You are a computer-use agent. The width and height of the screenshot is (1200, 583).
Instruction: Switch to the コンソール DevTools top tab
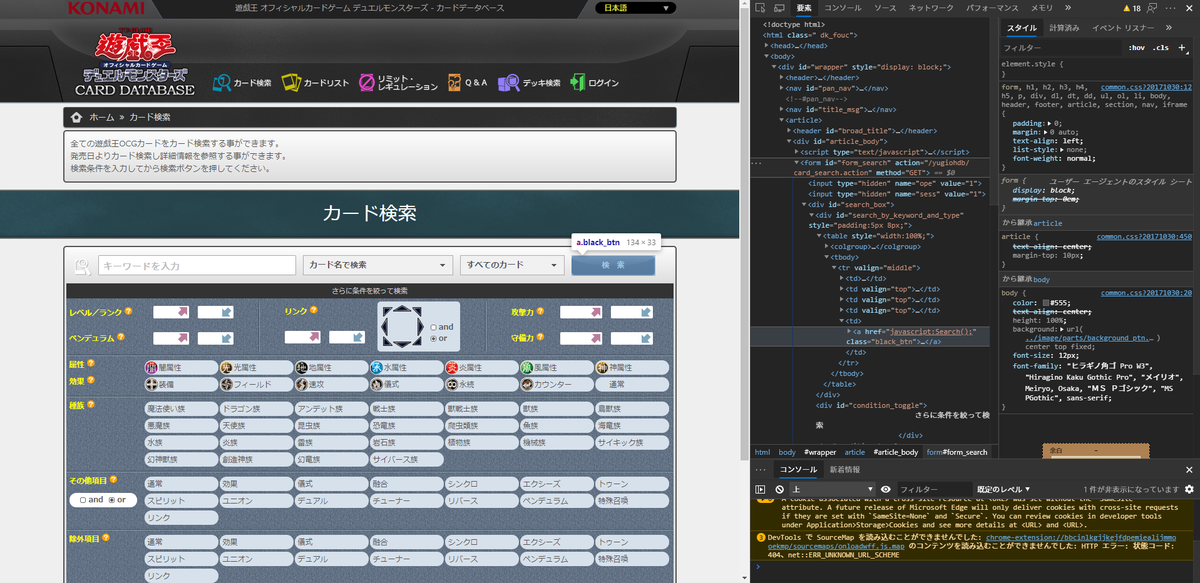pos(843,7)
